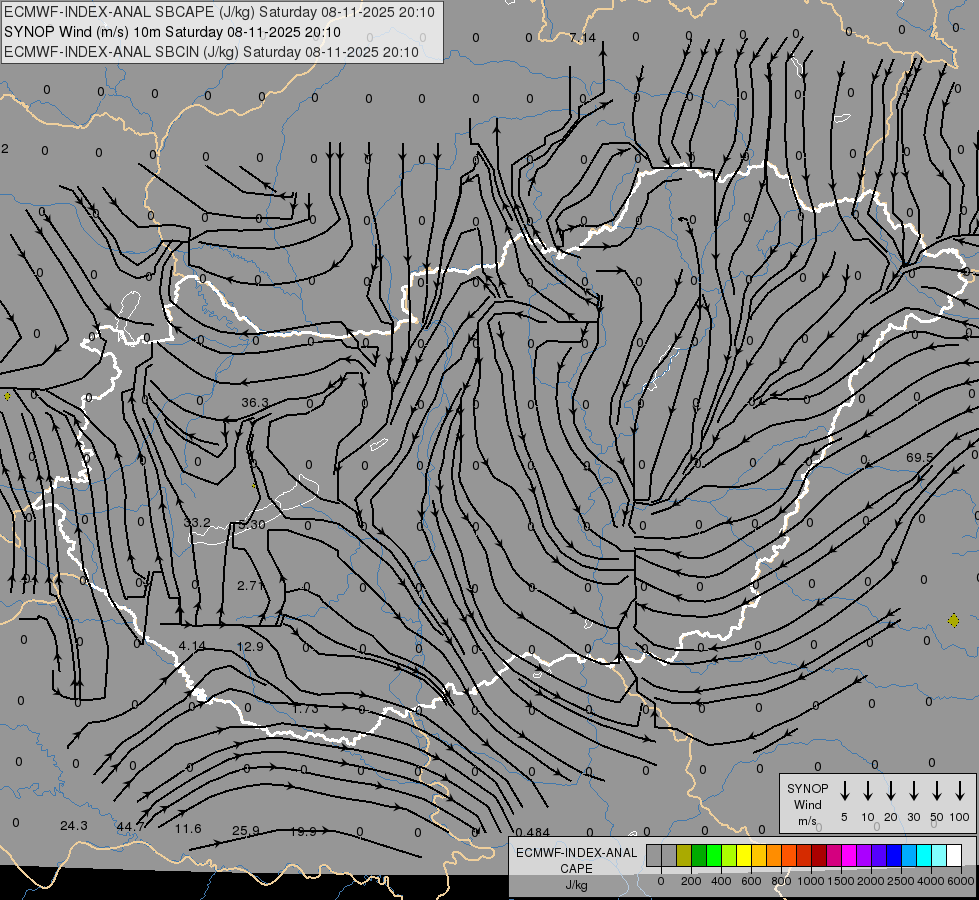Click the 12.9 value on the map
The width and height of the screenshot is (979, 900).
tap(250, 646)
